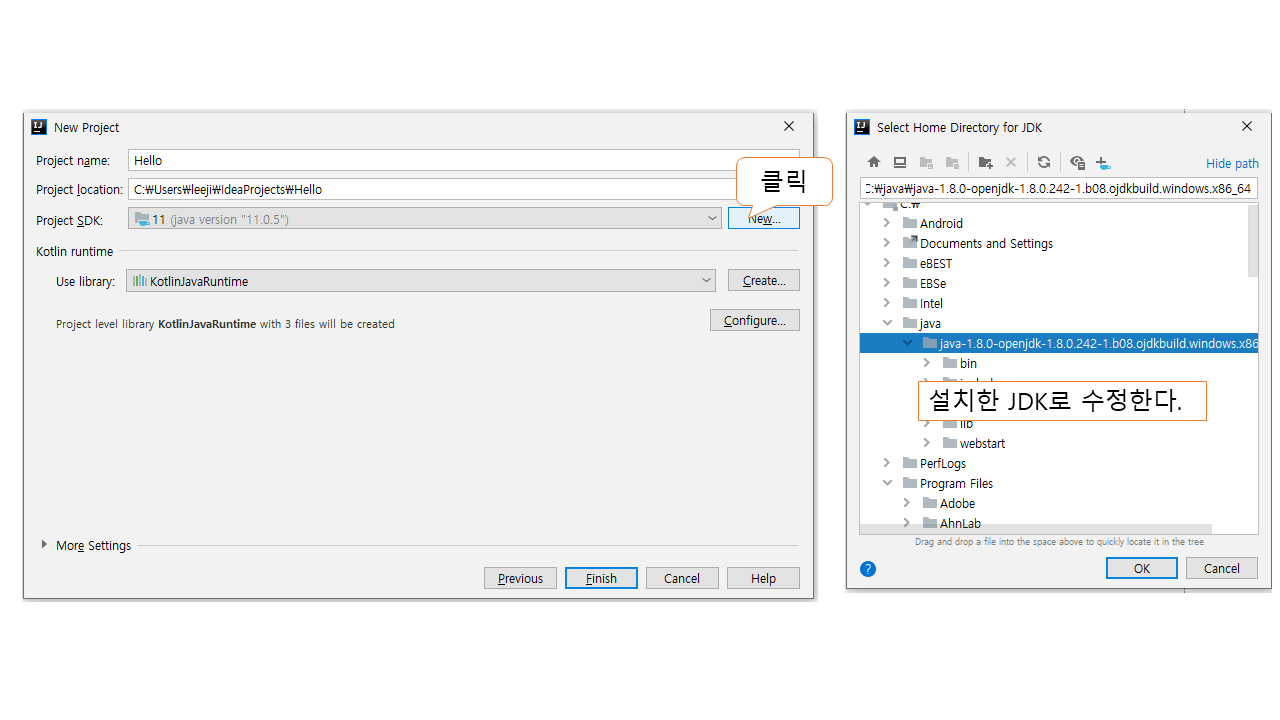This screenshot has height=720, width=1280.
Task: Click the New Folder icon
Action: click(985, 162)
